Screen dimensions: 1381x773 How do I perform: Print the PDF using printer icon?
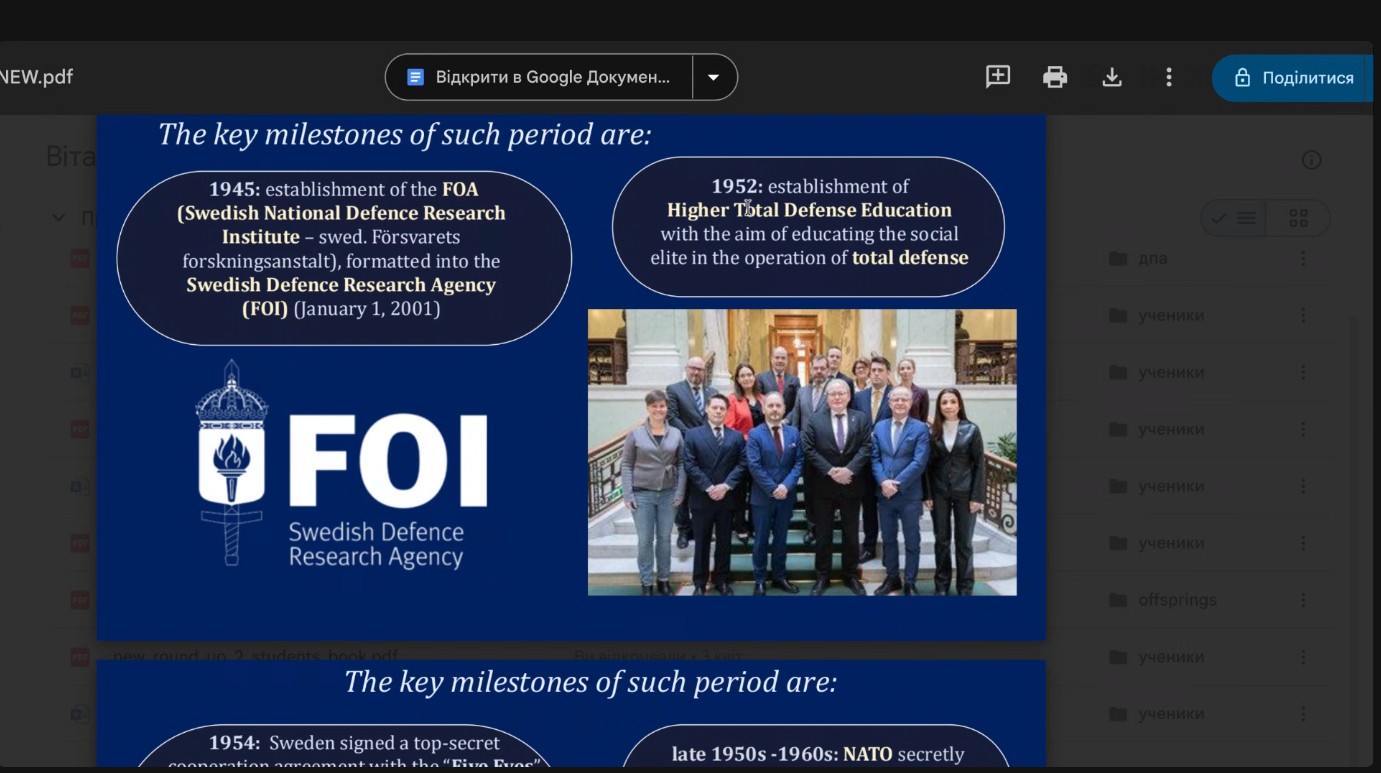coord(1055,77)
